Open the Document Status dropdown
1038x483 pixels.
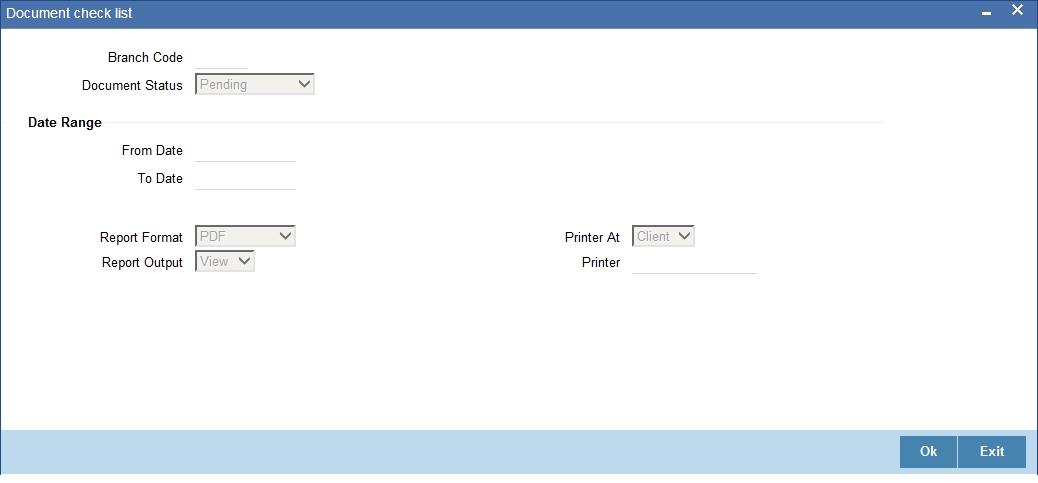255,84
